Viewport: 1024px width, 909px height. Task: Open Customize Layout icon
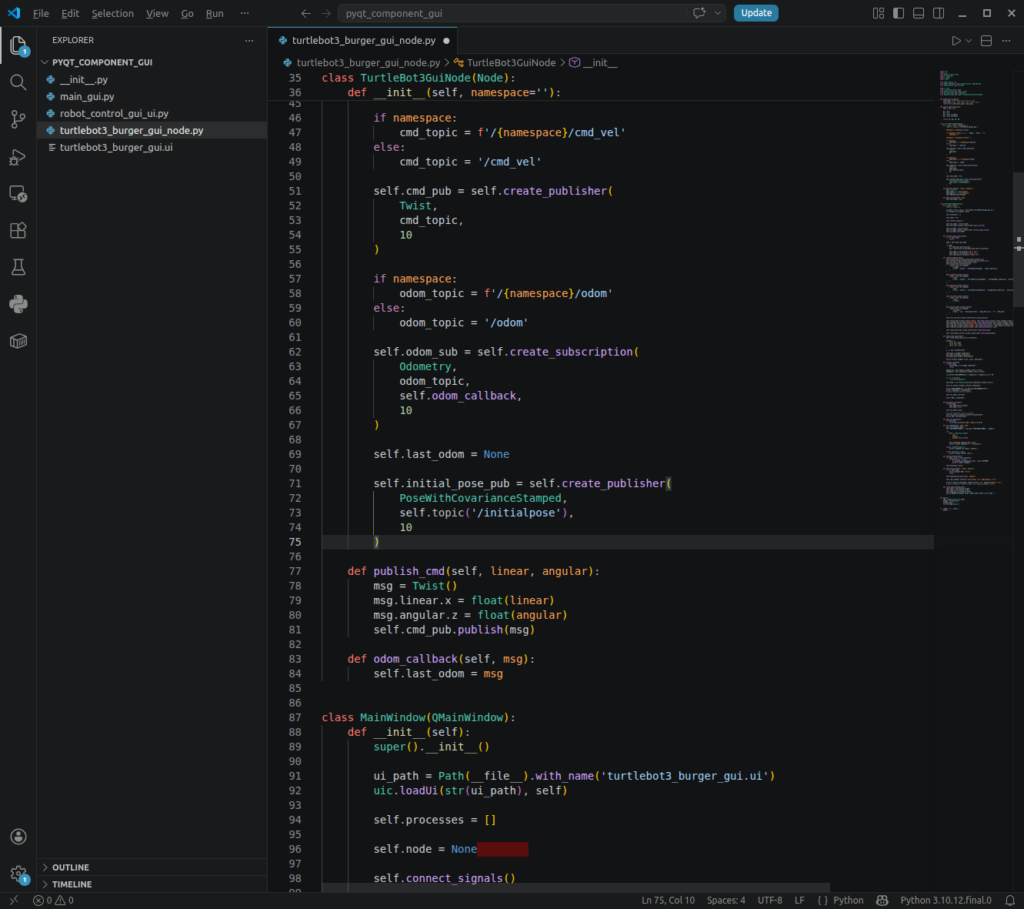(878, 13)
